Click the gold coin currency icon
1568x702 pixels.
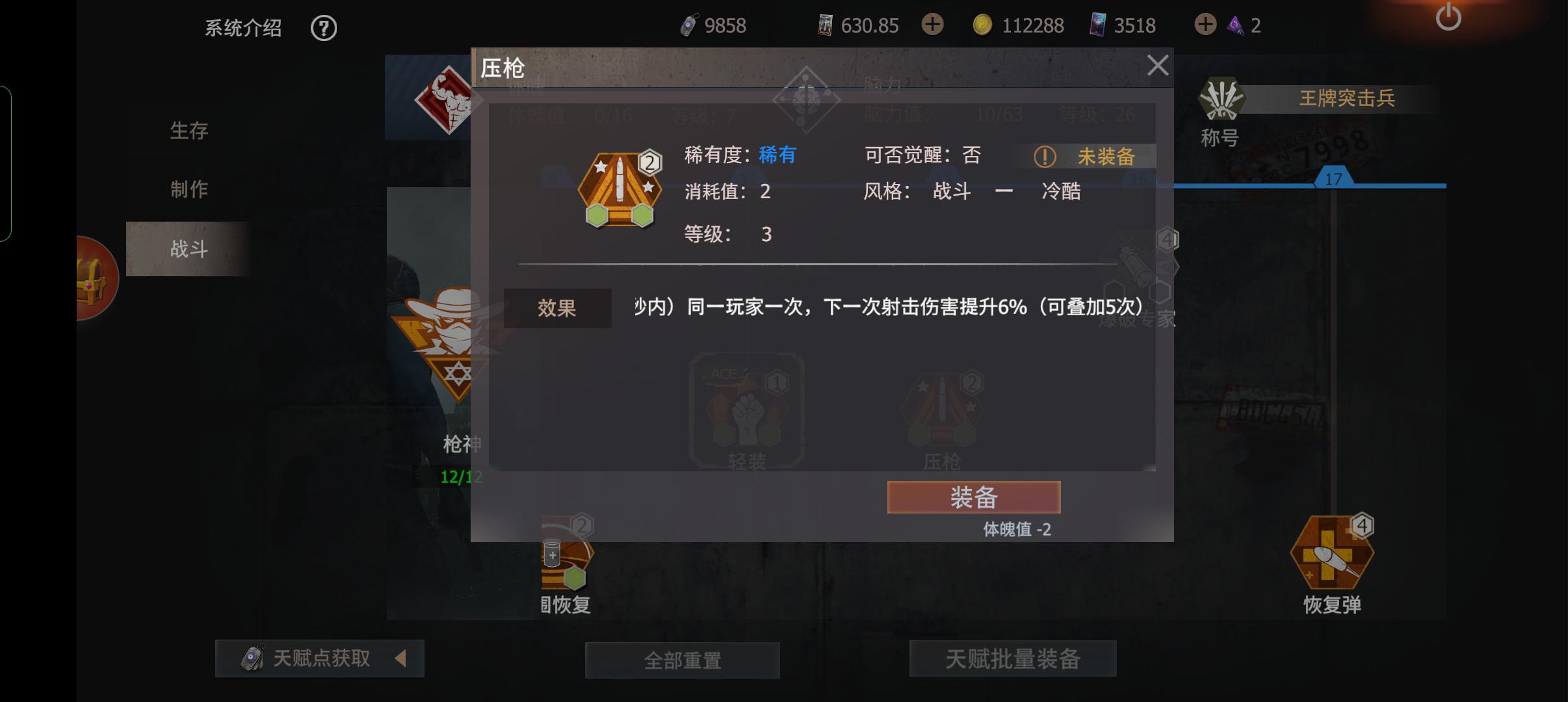click(x=982, y=25)
